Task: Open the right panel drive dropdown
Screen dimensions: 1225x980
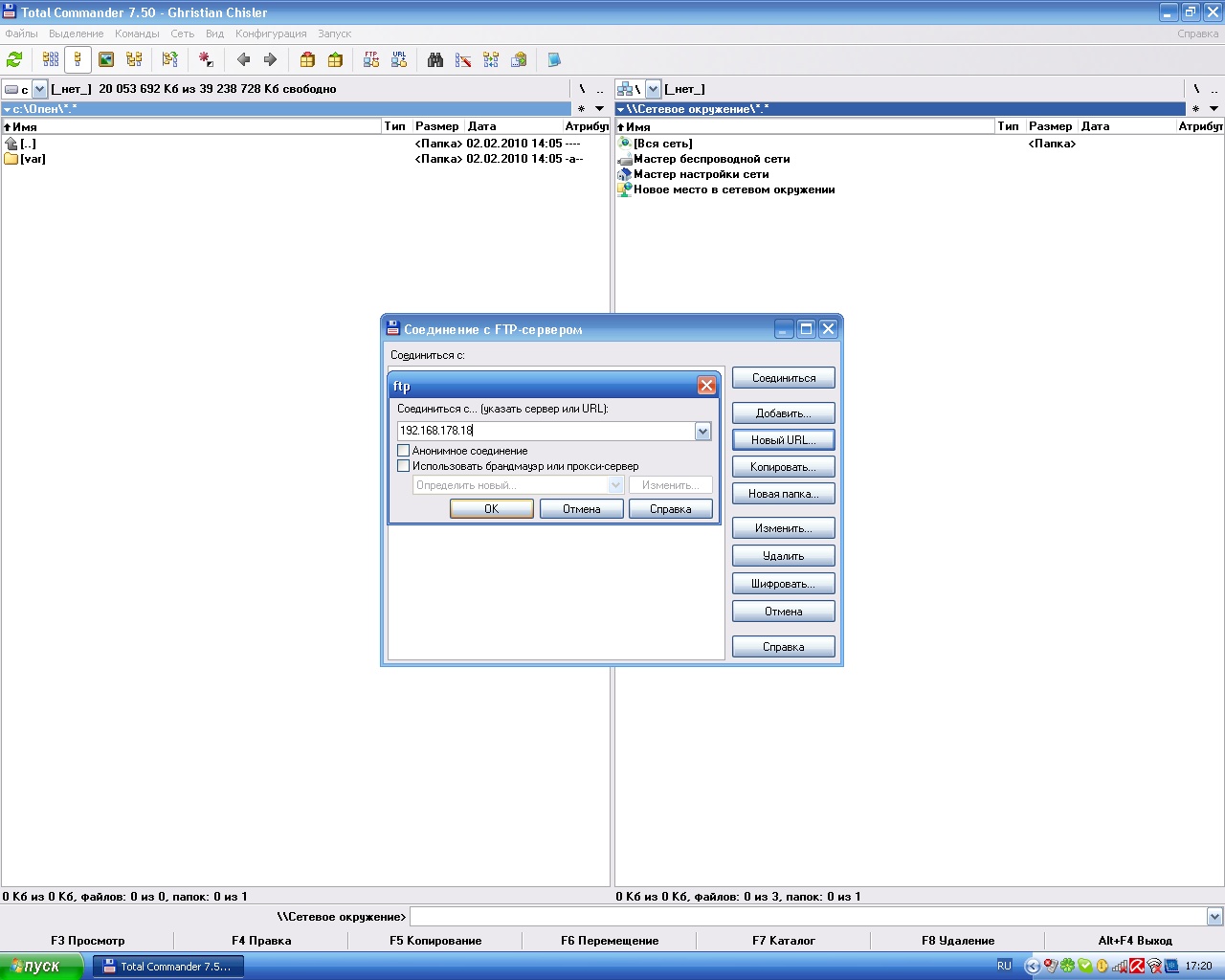Action: click(654, 89)
